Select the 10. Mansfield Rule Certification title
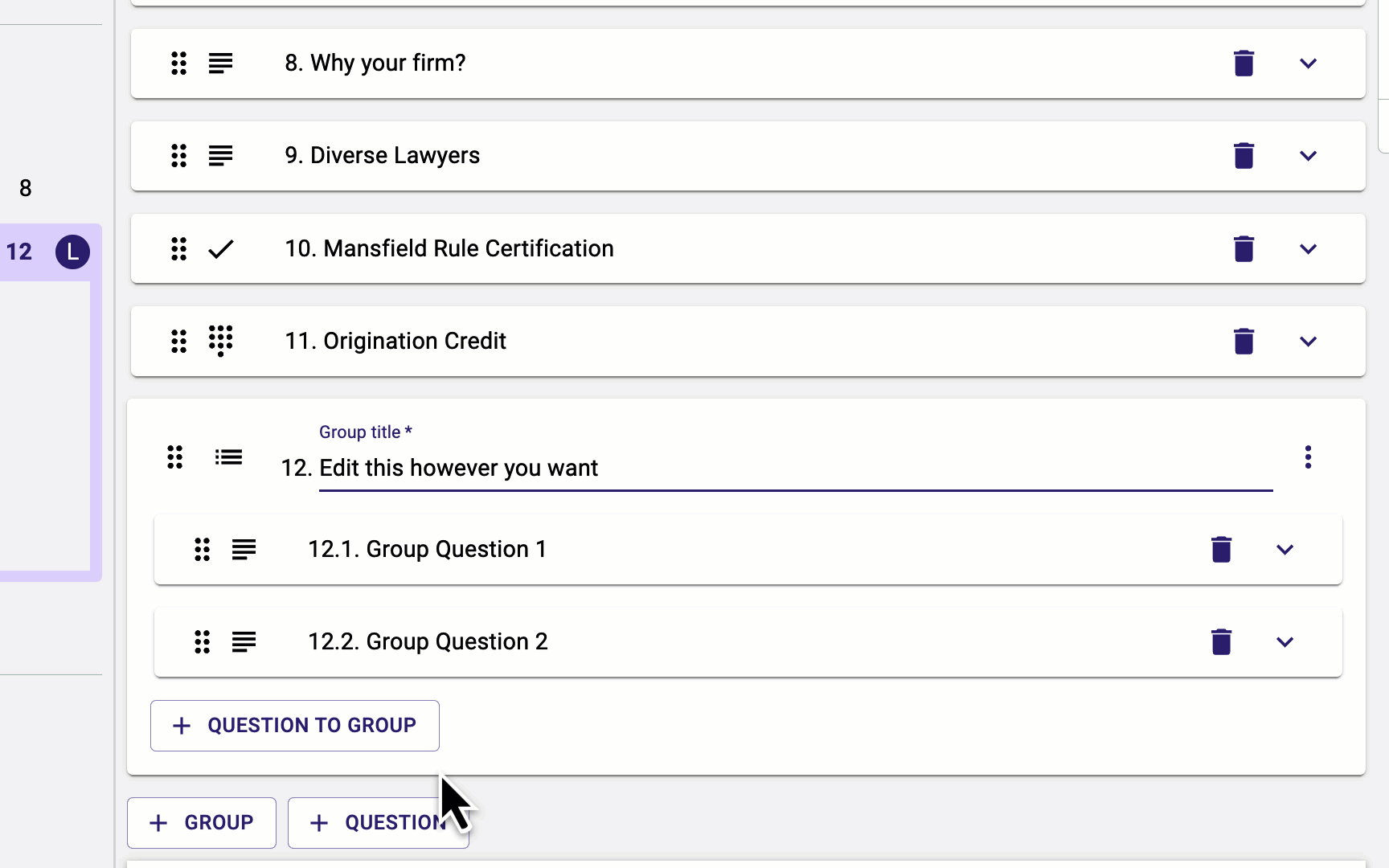Image resolution: width=1389 pixels, height=868 pixels. [449, 248]
